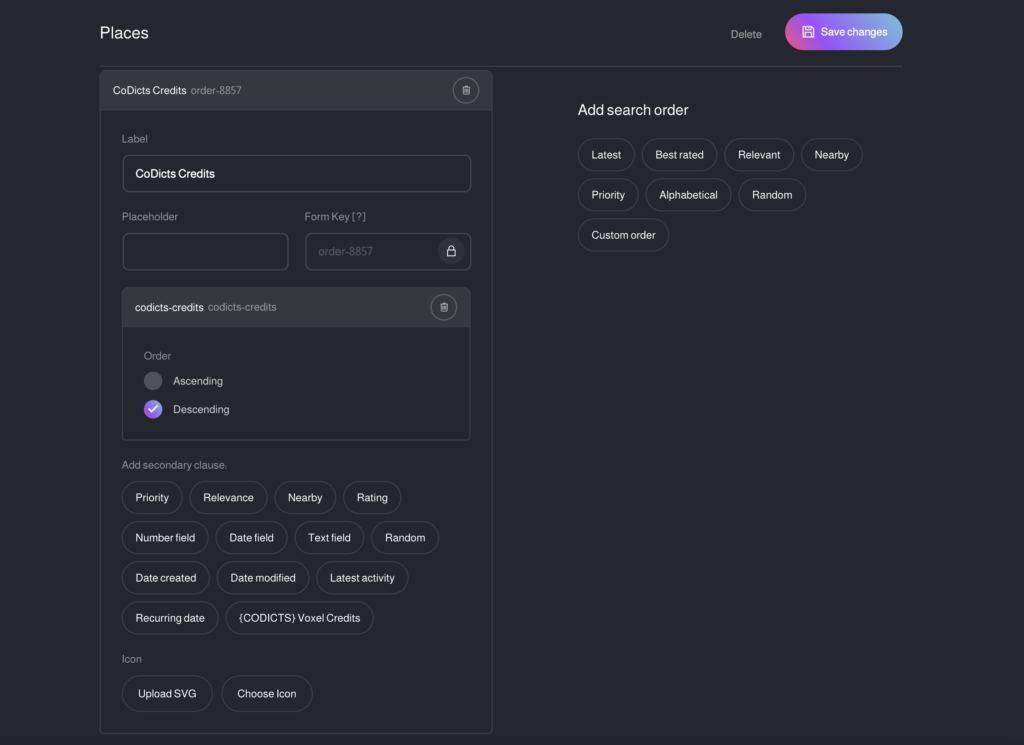Add a Custom order search option
The width and height of the screenshot is (1024, 745).
pos(623,235)
